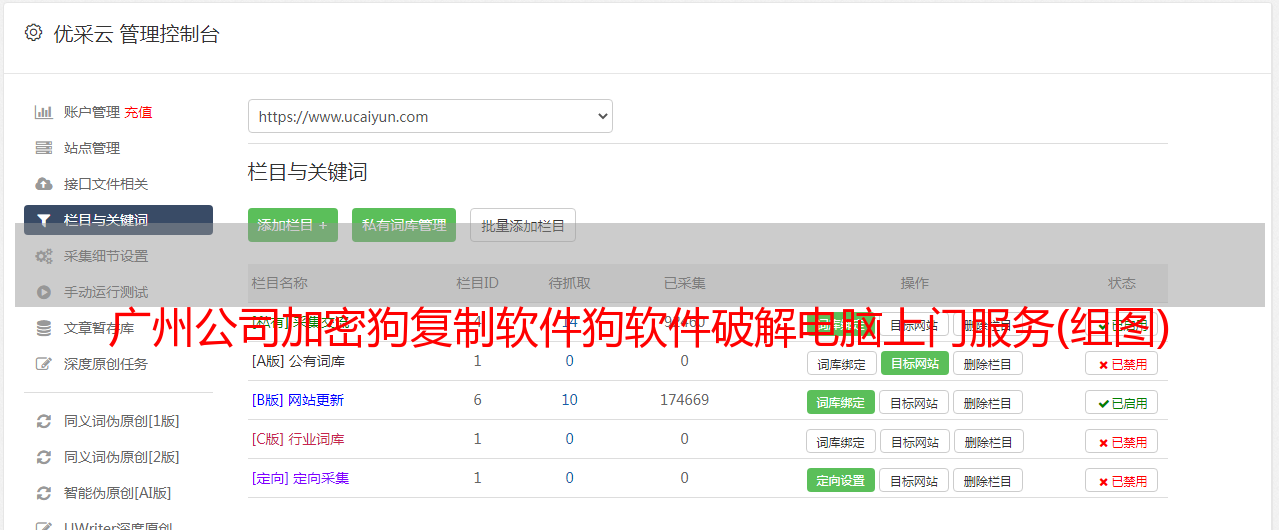
Task: Click 删除栏目 in the 网站更新 row
Action: click(987, 402)
